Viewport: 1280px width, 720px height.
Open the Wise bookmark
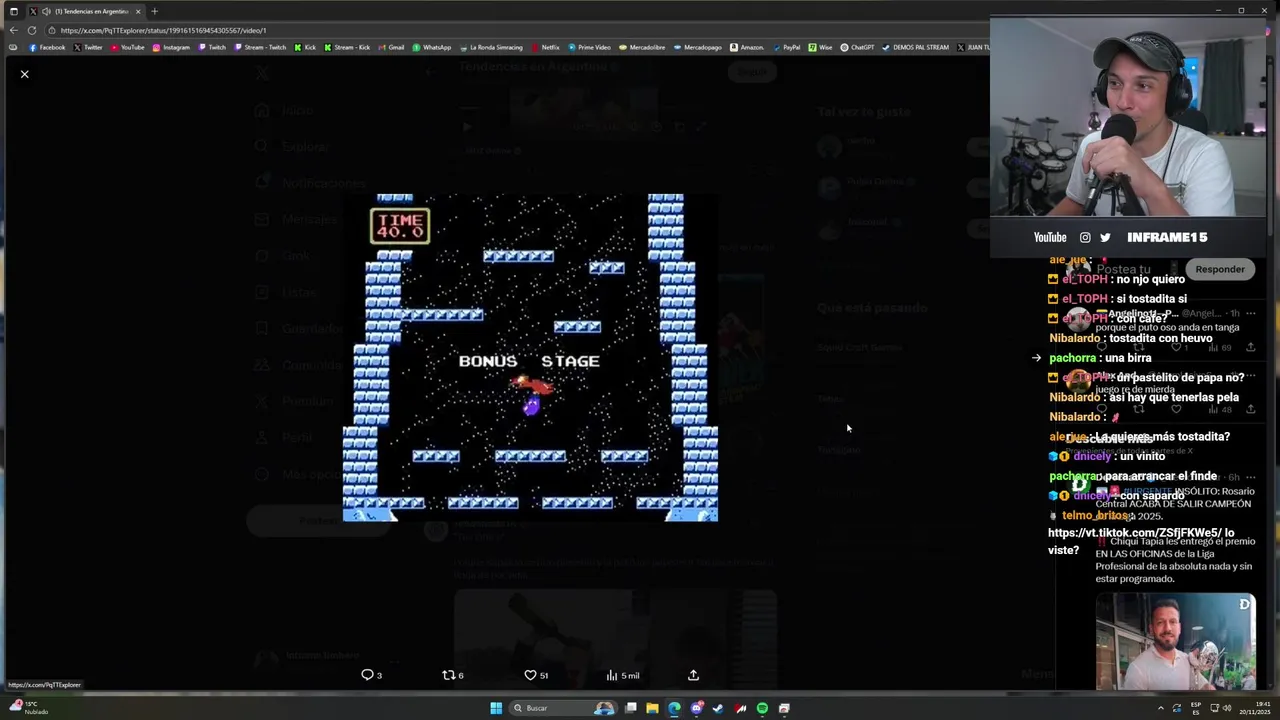click(821, 47)
